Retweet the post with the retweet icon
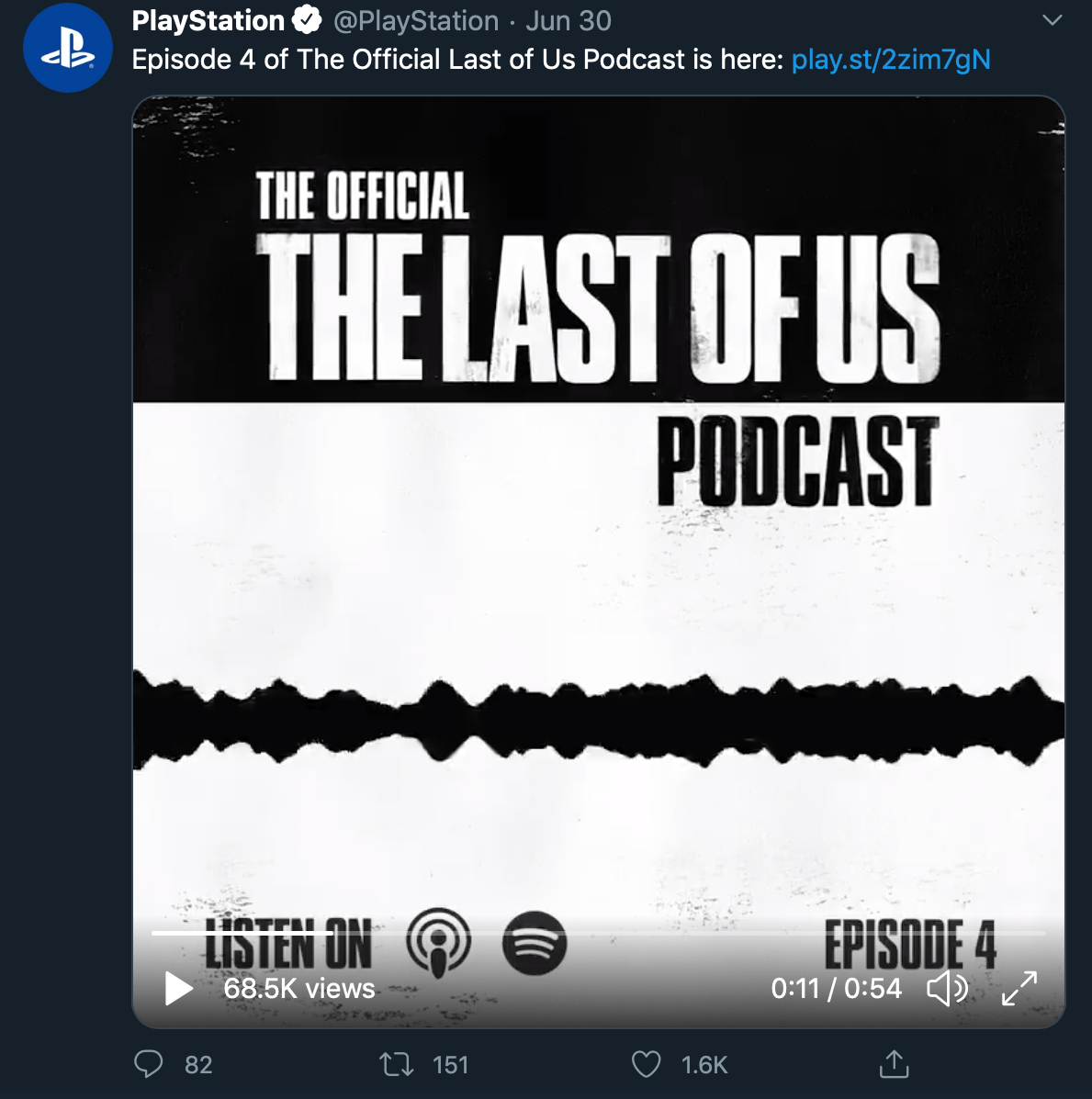Image resolution: width=1092 pixels, height=1099 pixels. click(397, 1064)
